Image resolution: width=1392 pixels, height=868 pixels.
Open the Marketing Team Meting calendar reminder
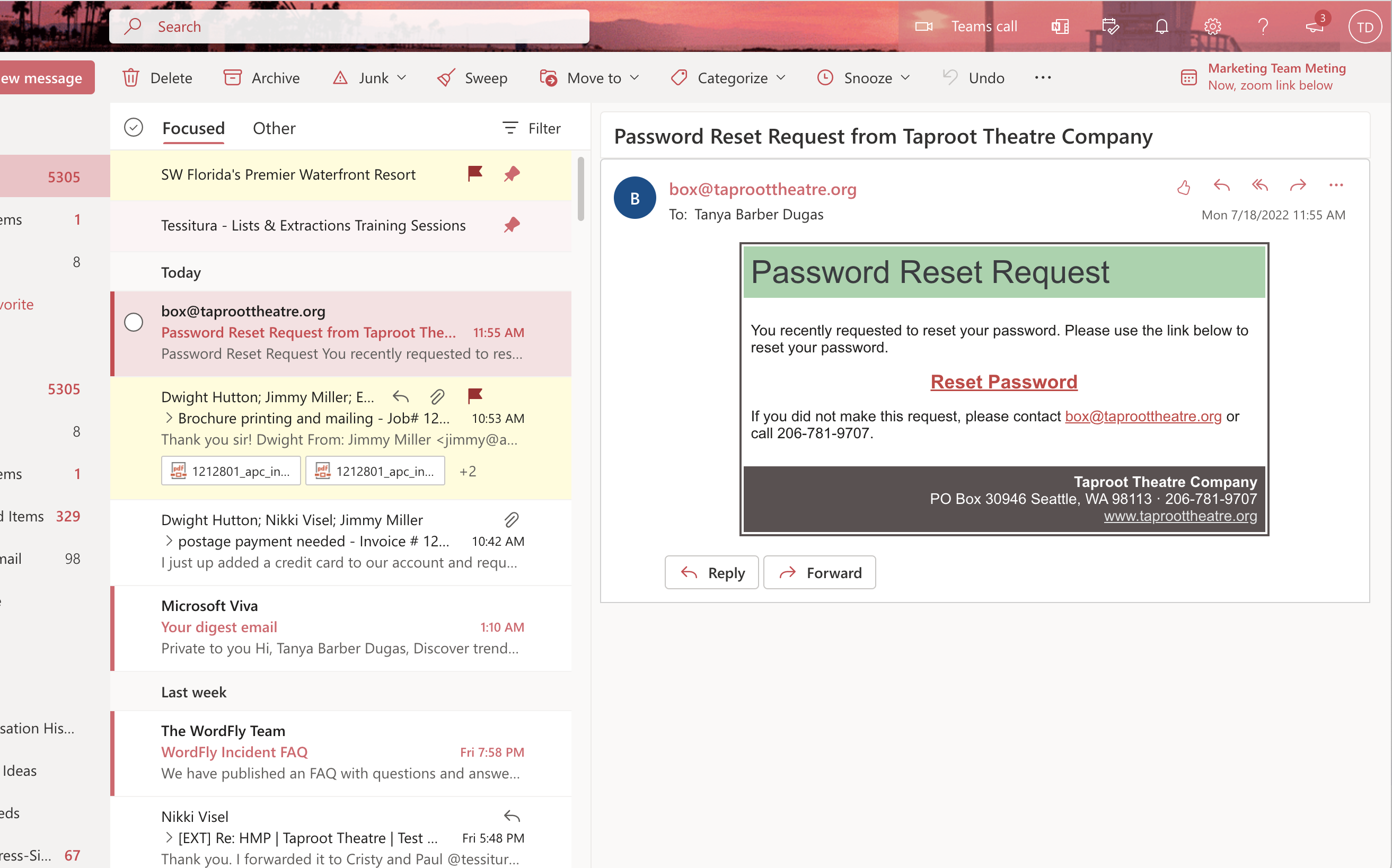coord(1263,76)
